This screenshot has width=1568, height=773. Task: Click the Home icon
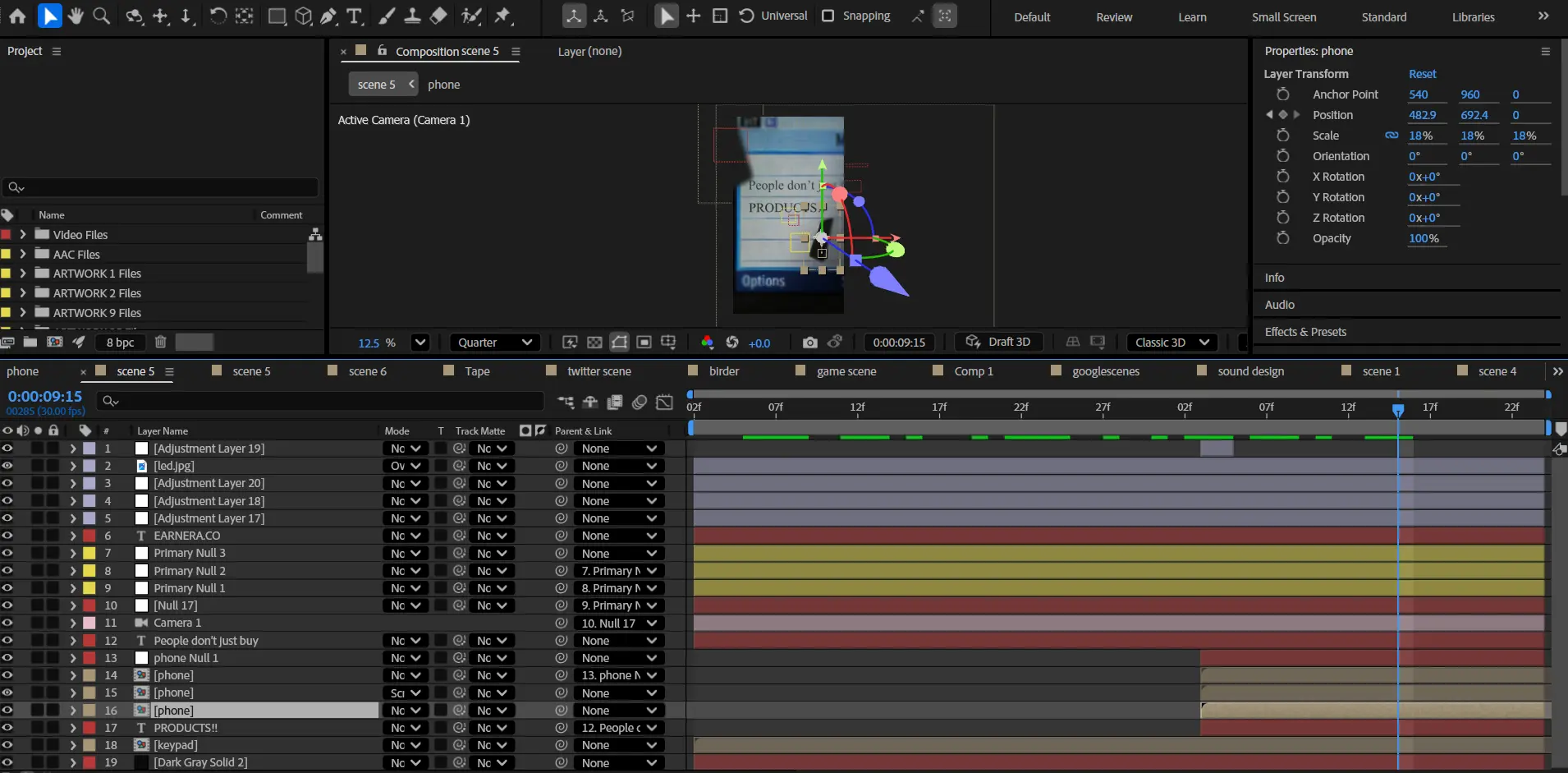[x=17, y=16]
